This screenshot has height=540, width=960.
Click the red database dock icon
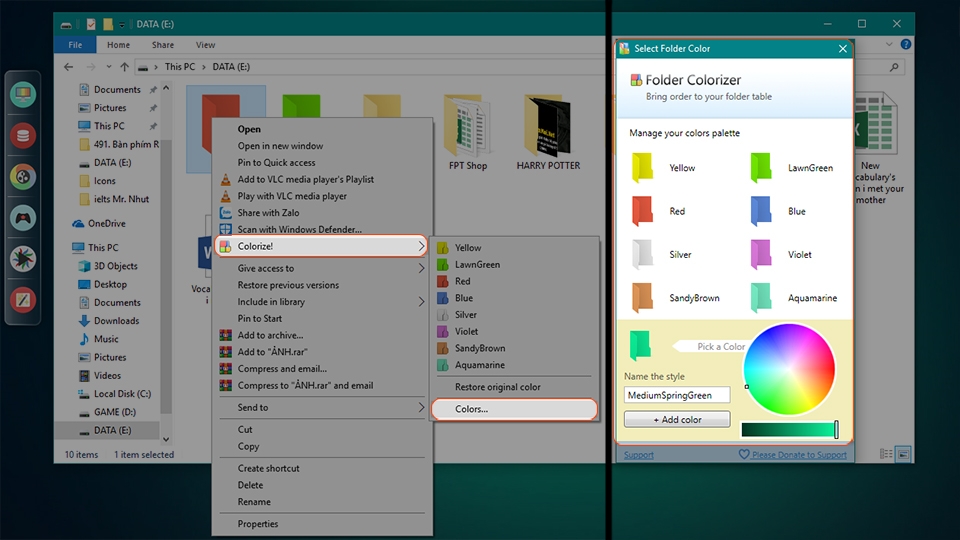(23, 135)
